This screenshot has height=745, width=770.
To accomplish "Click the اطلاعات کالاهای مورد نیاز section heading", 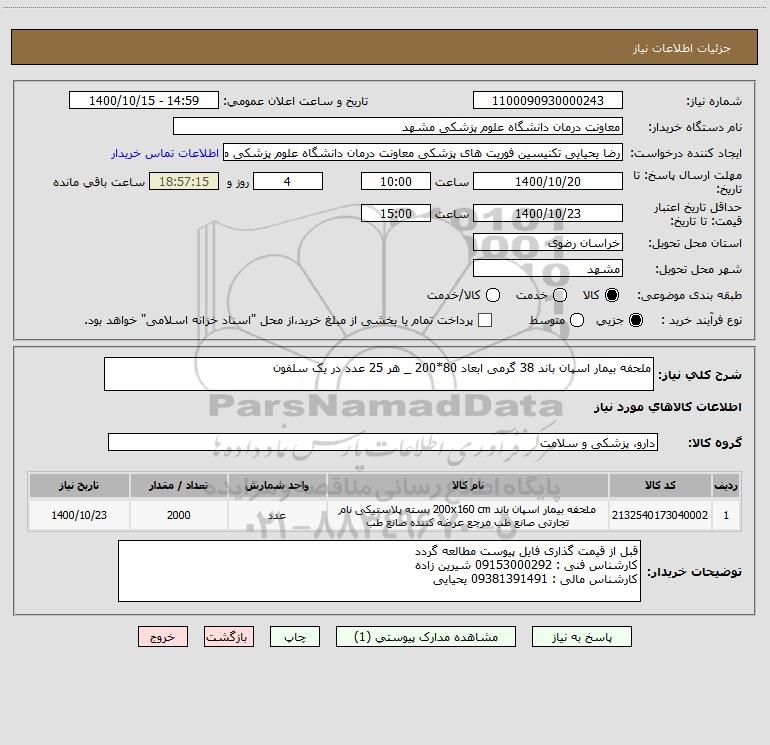I will (668, 407).
